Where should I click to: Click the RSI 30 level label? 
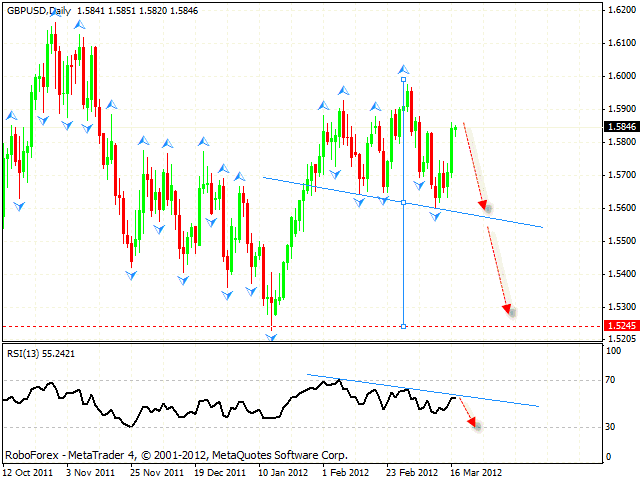[609, 427]
